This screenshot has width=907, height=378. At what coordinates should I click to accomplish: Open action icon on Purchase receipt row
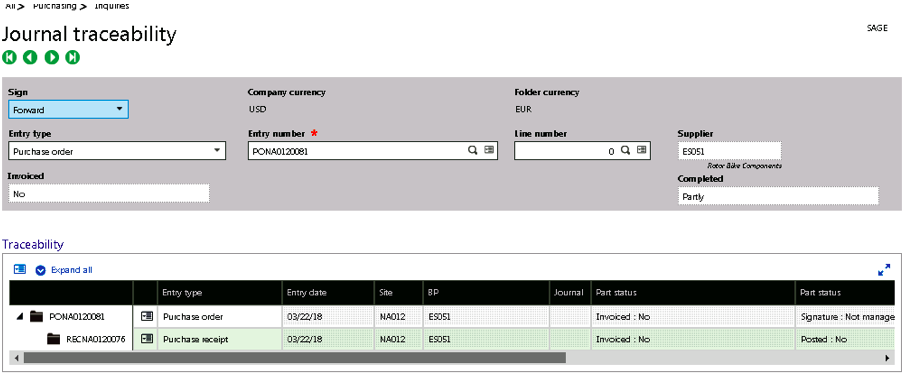coord(147,339)
